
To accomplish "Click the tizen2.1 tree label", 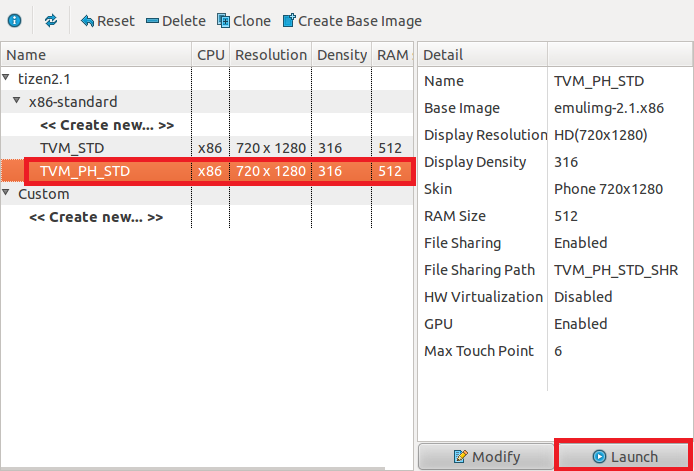I will tap(44, 79).
